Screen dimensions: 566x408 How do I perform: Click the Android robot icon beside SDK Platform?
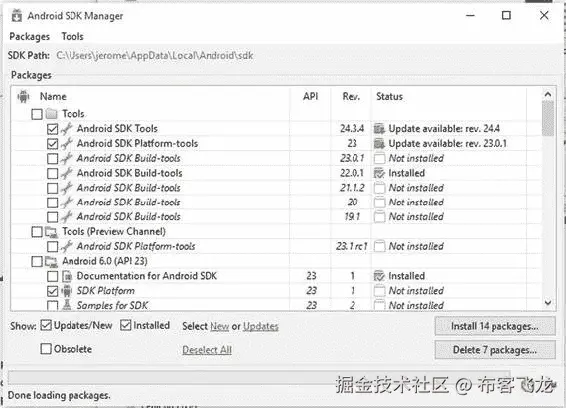click(x=66, y=291)
